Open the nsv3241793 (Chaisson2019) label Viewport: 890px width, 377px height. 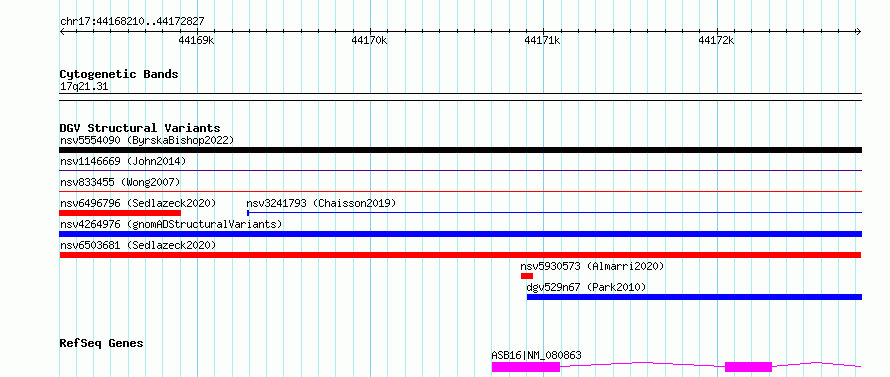[321, 203]
